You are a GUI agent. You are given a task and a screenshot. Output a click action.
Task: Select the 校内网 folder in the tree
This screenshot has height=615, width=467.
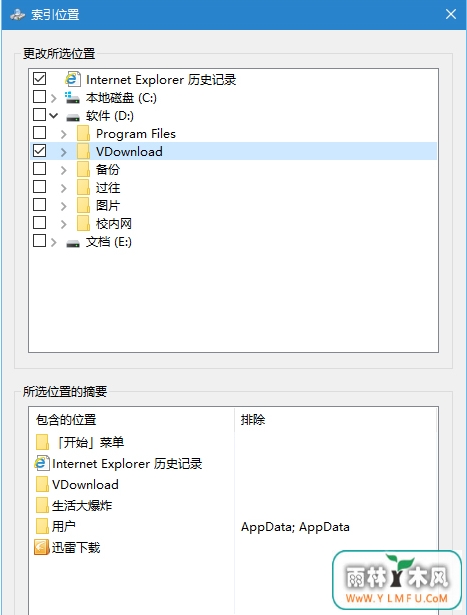114,224
